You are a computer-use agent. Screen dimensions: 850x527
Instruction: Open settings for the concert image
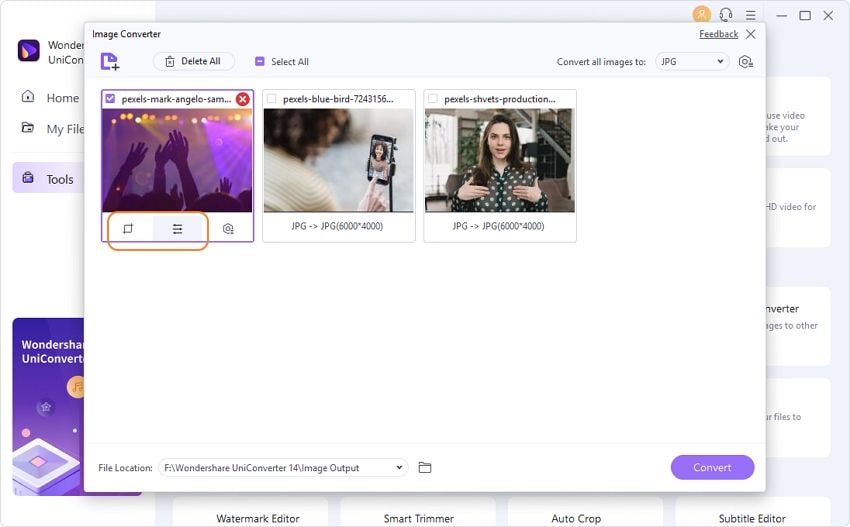click(228, 229)
